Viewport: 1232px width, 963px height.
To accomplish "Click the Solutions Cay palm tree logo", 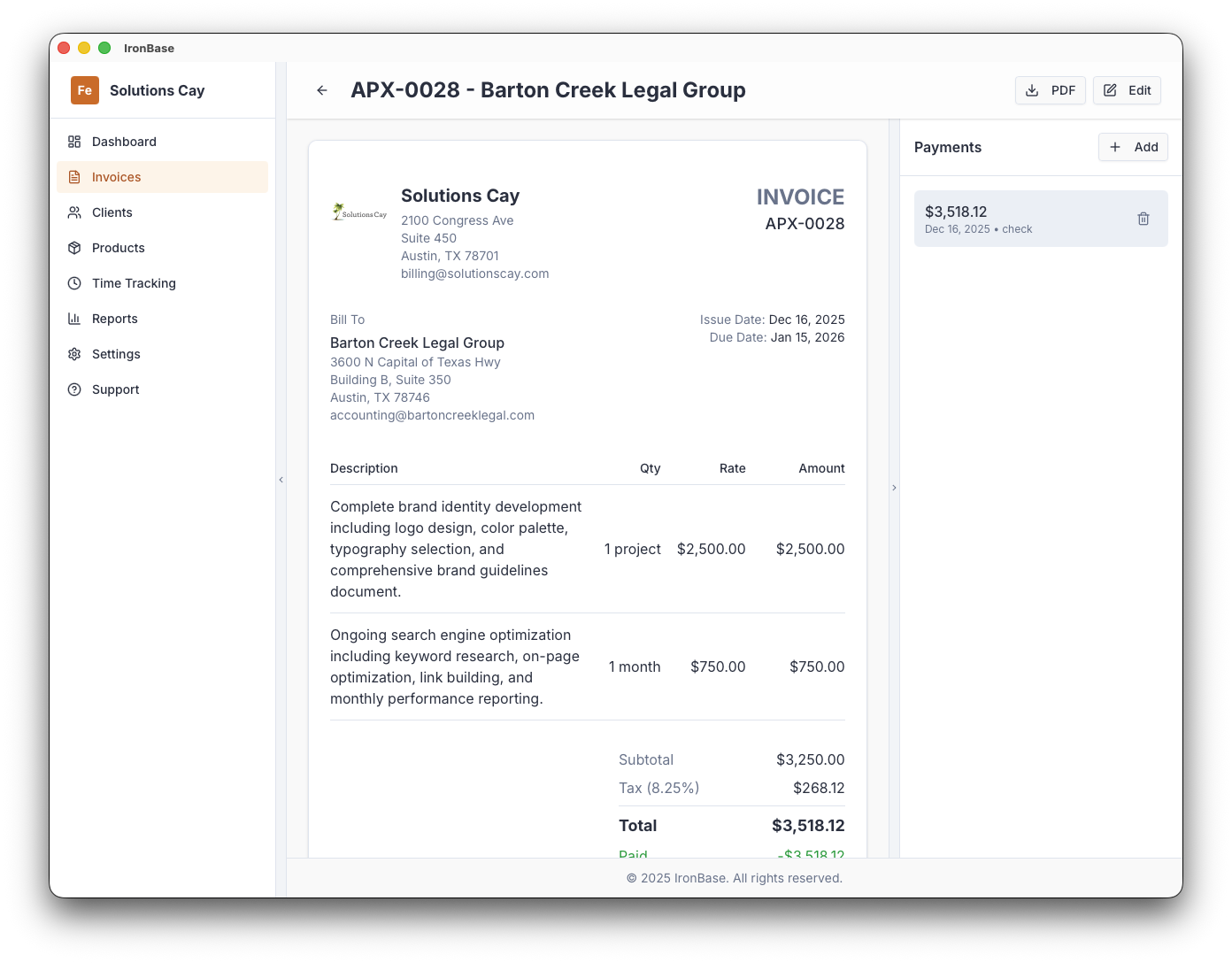I will tap(358, 211).
